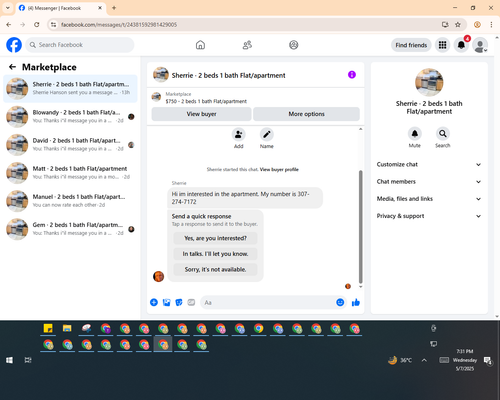The image size is (500, 400).
Task: Go back using the Marketplace arrow
Action: (12, 67)
